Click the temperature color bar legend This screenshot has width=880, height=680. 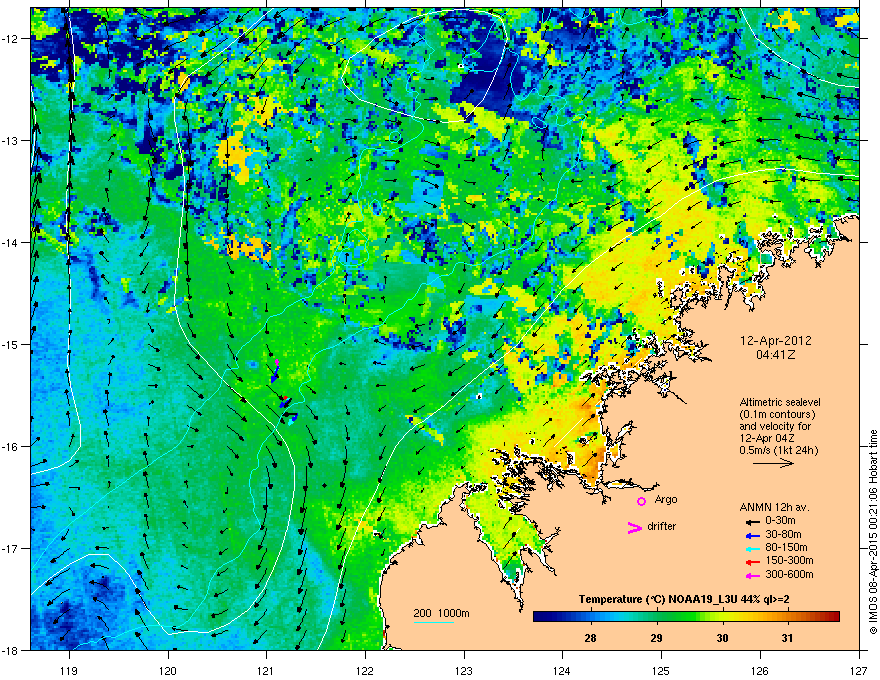[x=686, y=616]
